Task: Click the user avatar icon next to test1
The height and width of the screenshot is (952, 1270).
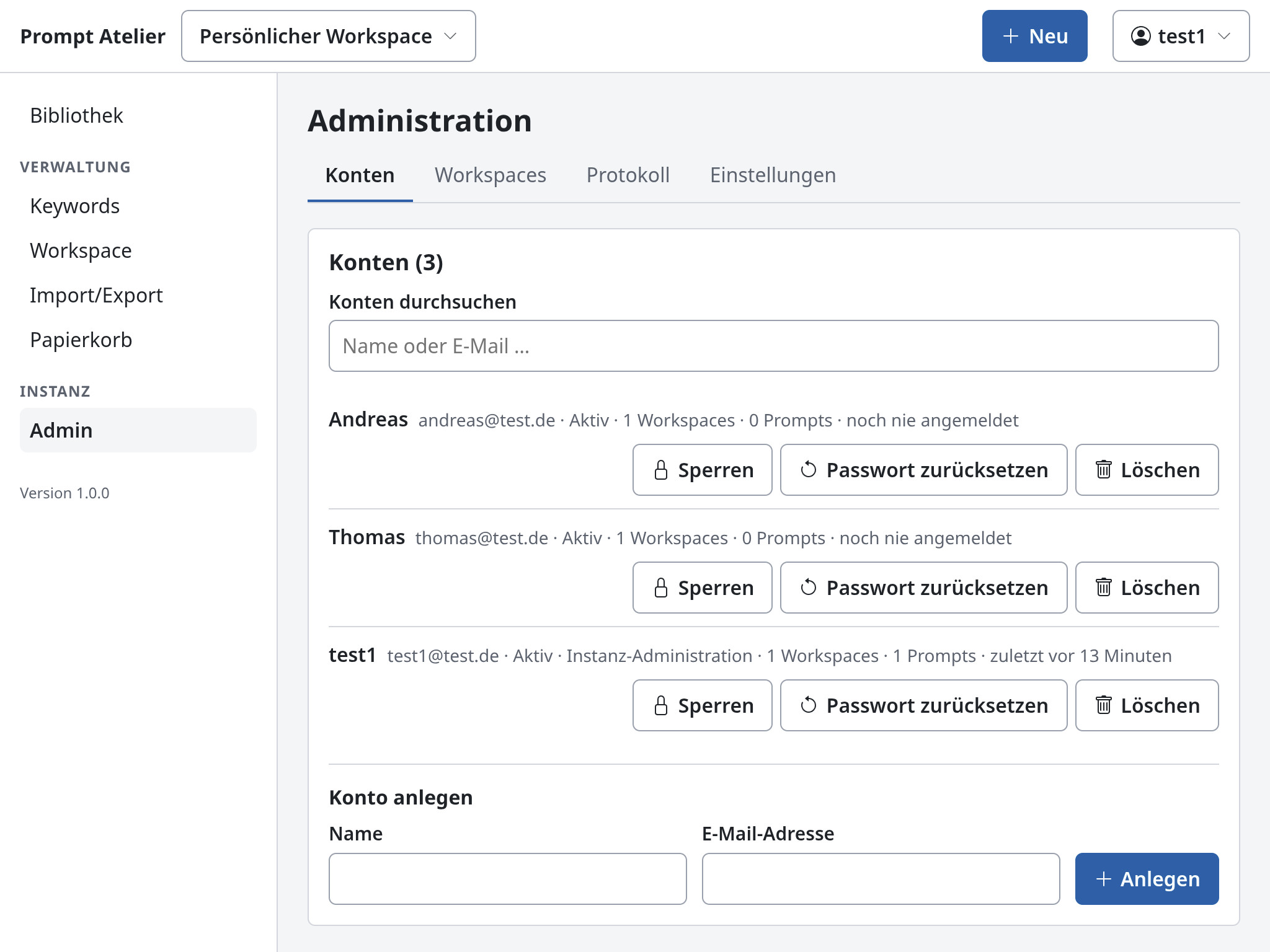Action: coord(1141,36)
